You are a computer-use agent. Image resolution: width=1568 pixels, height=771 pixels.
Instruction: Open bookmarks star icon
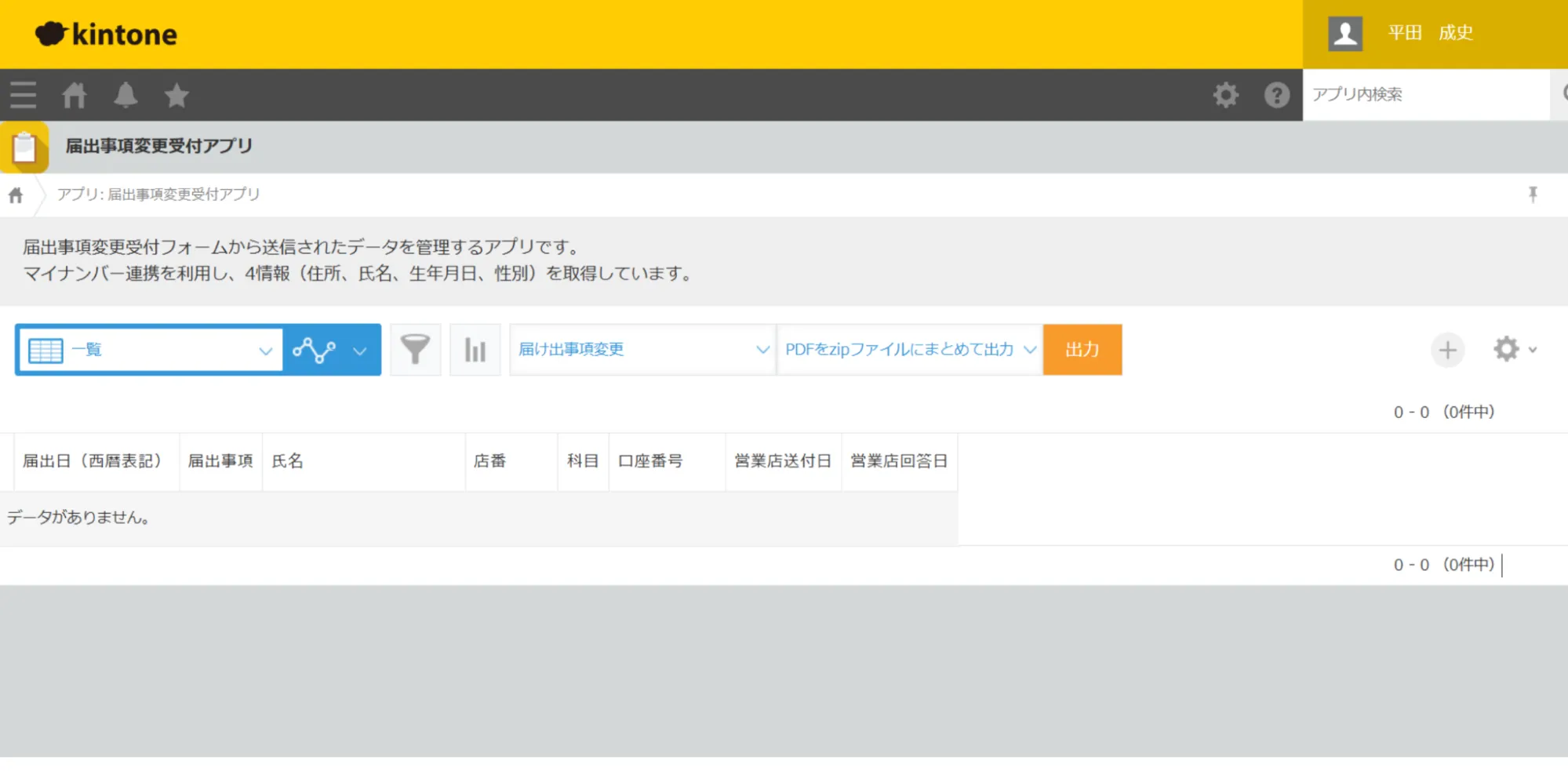click(176, 95)
